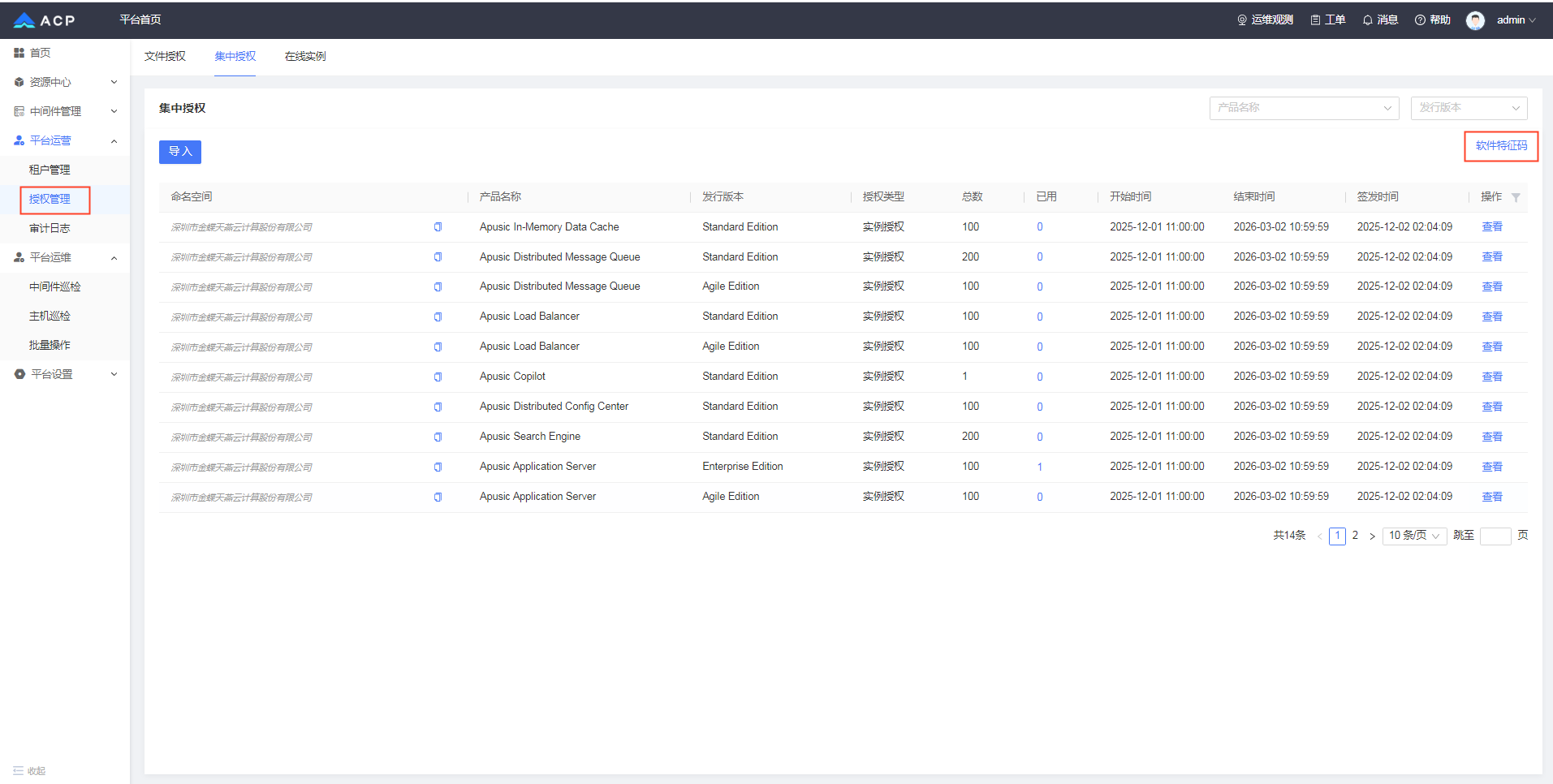The width and height of the screenshot is (1553, 784).
Task: Copy namespace of Application Server Enterprise row
Action: [x=438, y=467]
